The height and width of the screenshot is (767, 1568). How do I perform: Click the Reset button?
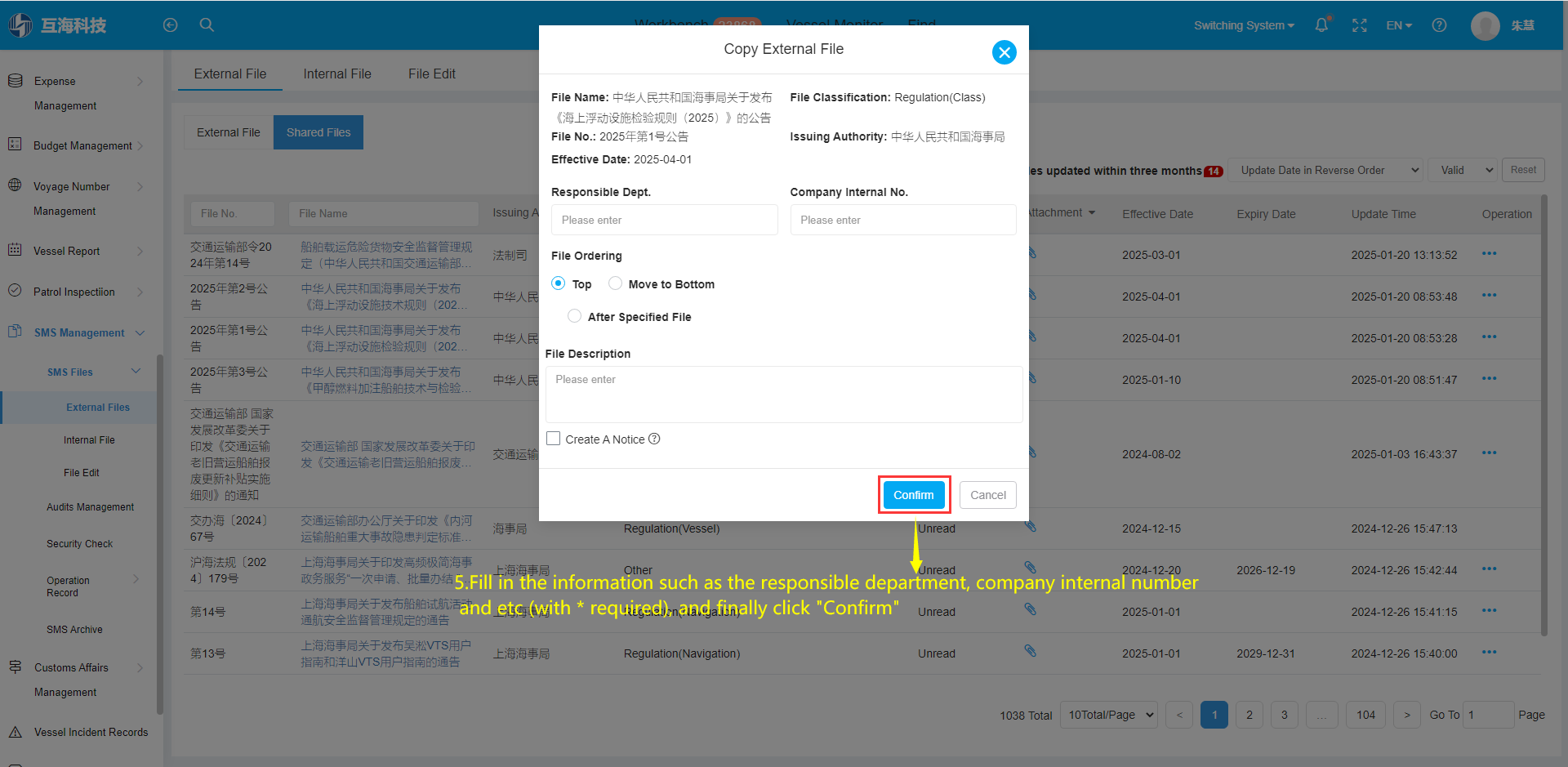1523,170
